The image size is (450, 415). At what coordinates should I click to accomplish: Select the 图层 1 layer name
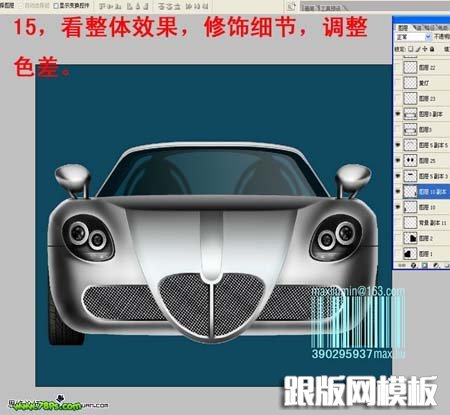point(426,254)
